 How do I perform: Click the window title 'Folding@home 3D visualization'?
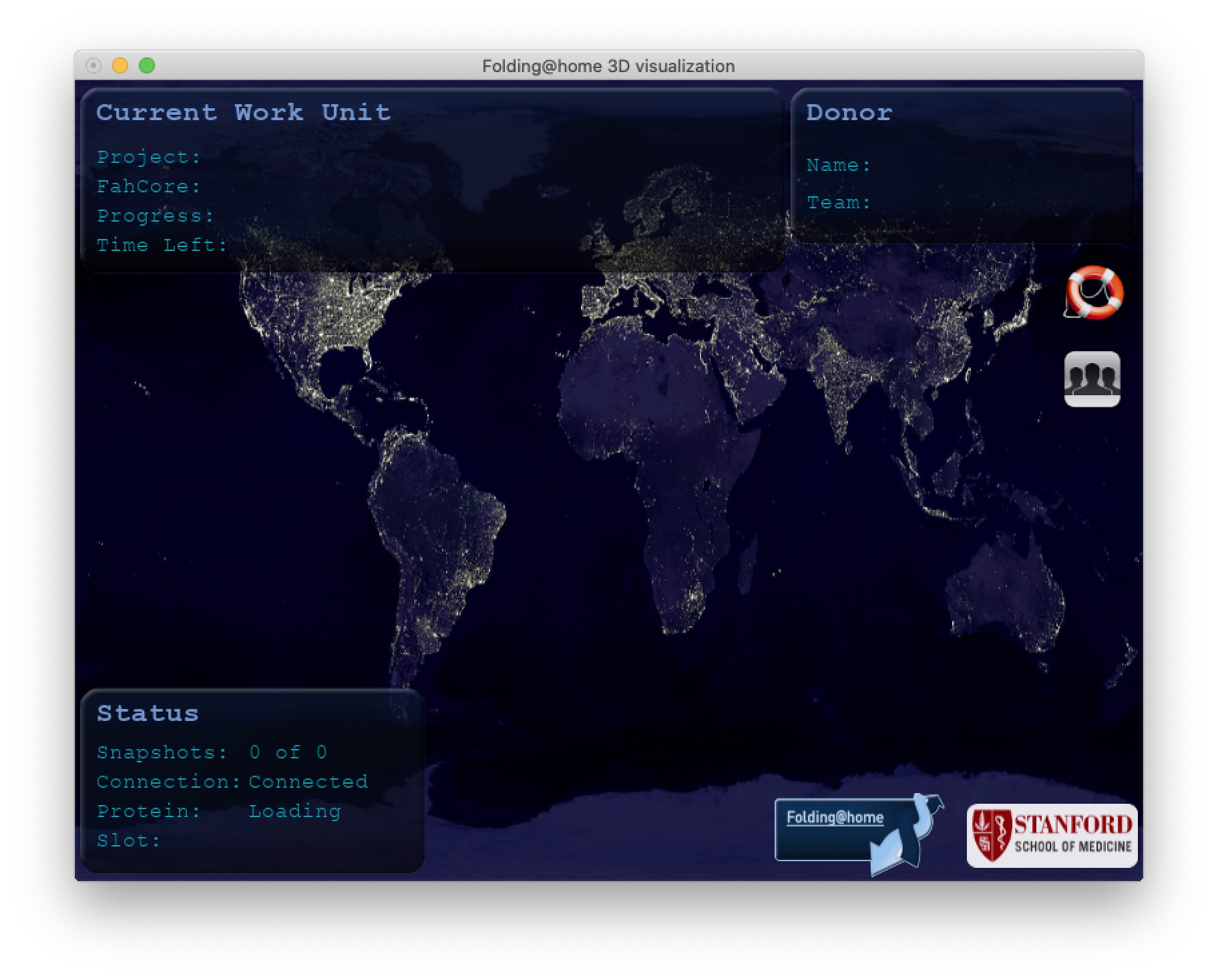coord(608,66)
